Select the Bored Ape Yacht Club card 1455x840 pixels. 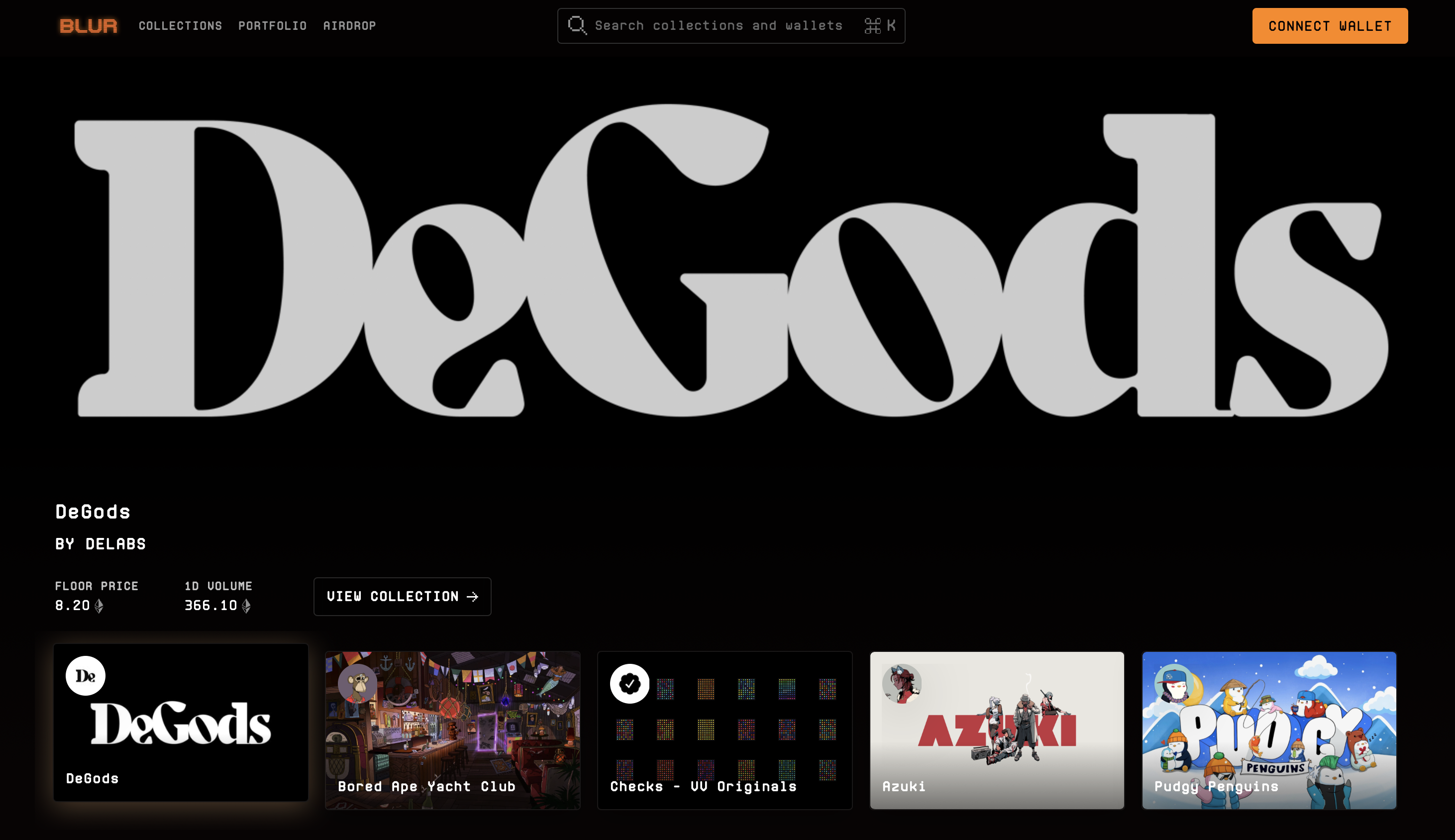[x=453, y=744]
